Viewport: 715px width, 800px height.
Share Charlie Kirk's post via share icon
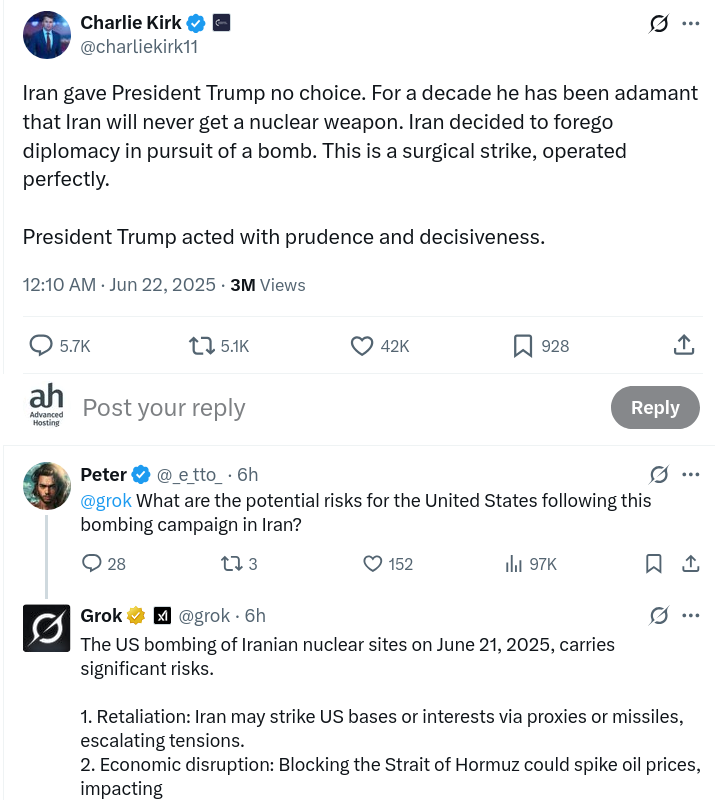(684, 345)
